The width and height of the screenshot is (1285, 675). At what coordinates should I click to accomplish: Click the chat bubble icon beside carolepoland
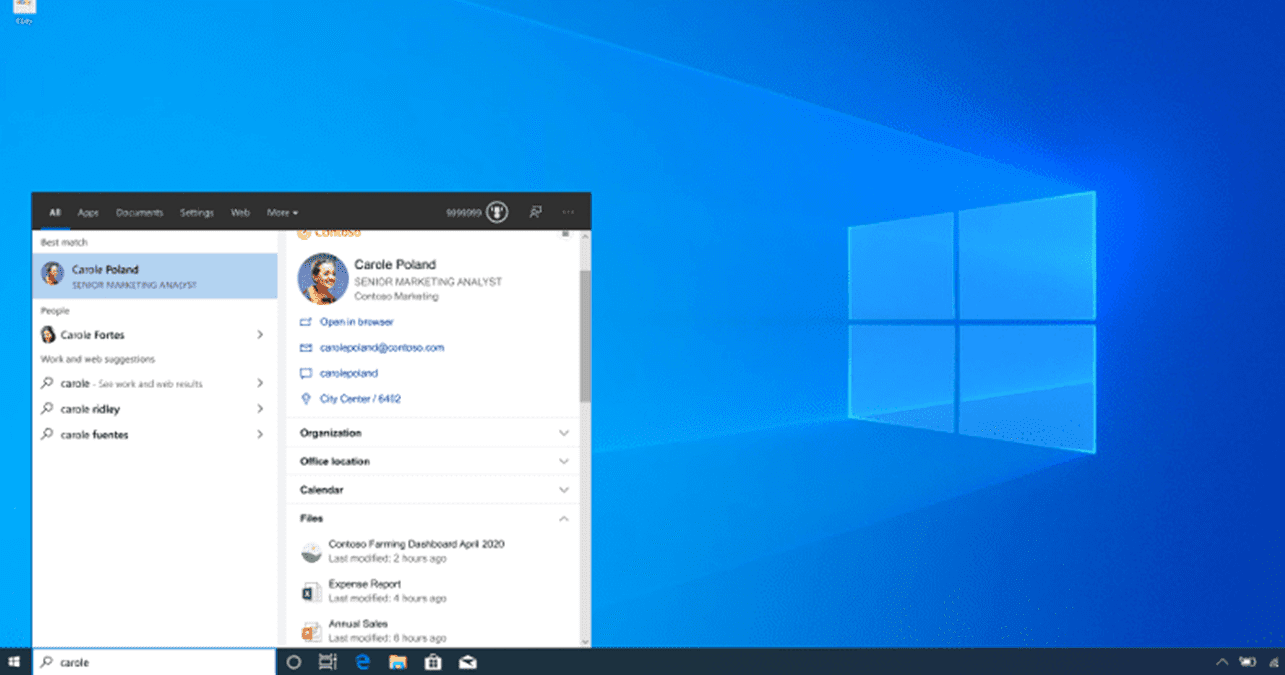306,373
